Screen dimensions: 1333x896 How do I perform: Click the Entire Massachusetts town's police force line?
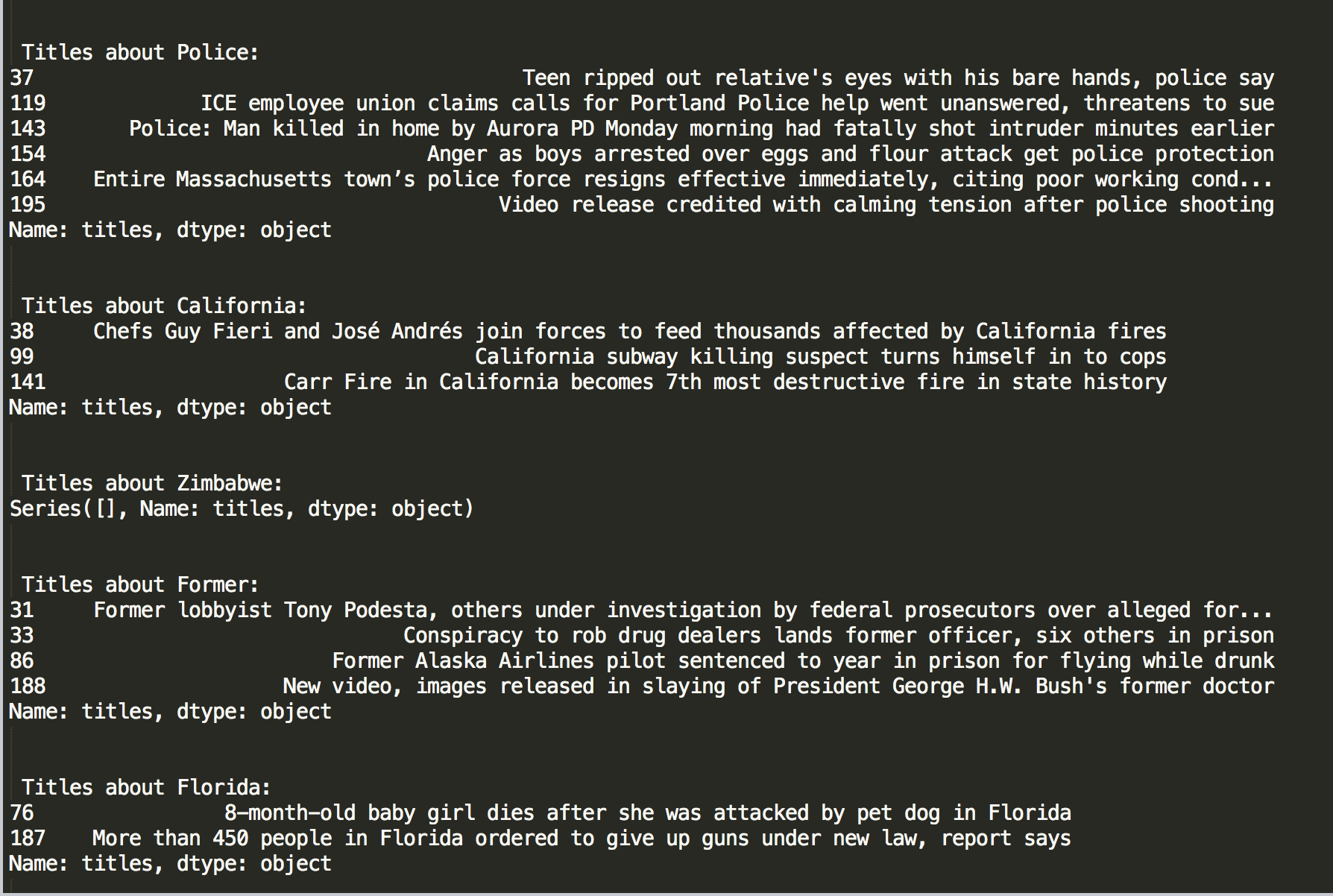pyautogui.click(x=683, y=180)
